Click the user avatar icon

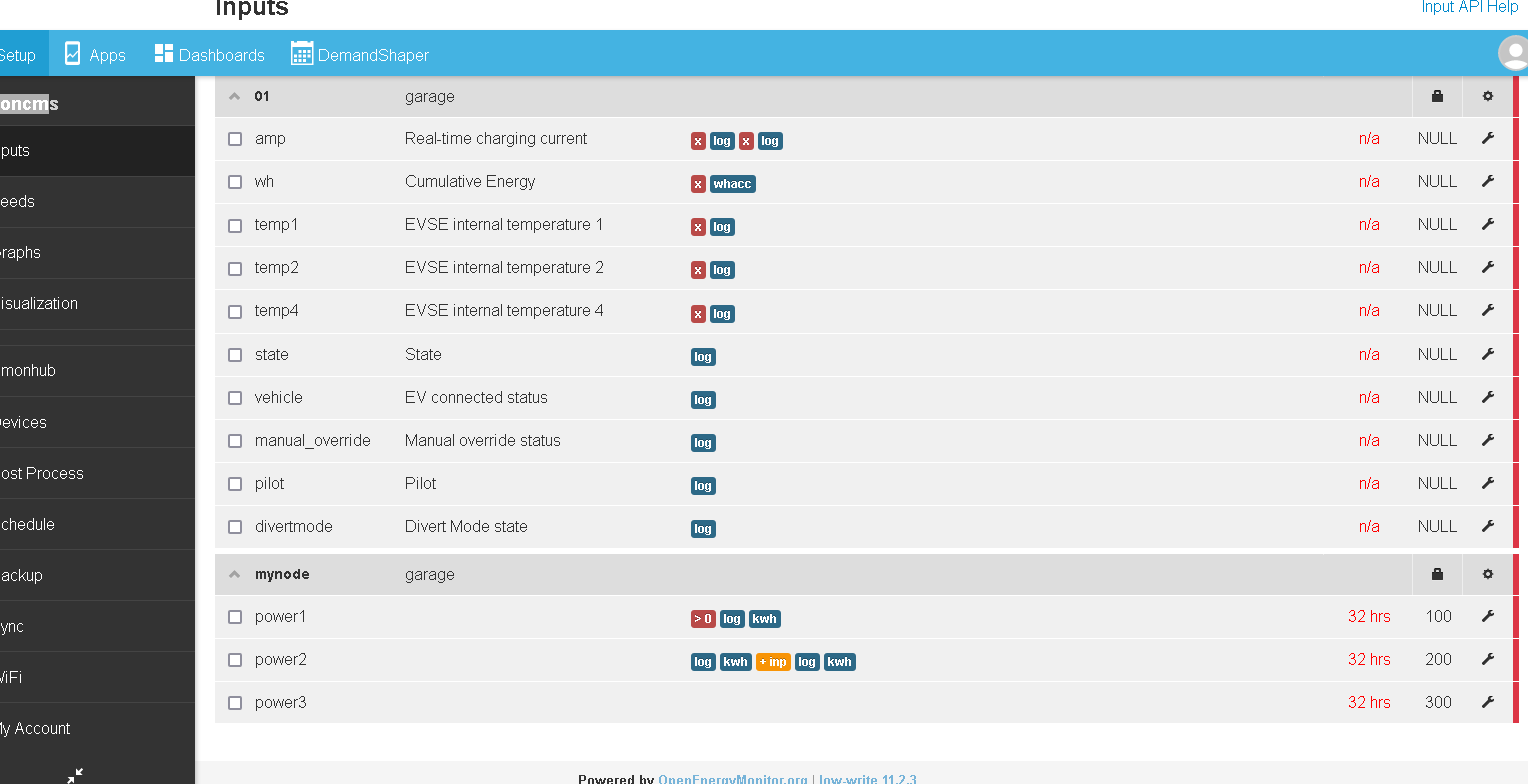tap(1514, 53)
